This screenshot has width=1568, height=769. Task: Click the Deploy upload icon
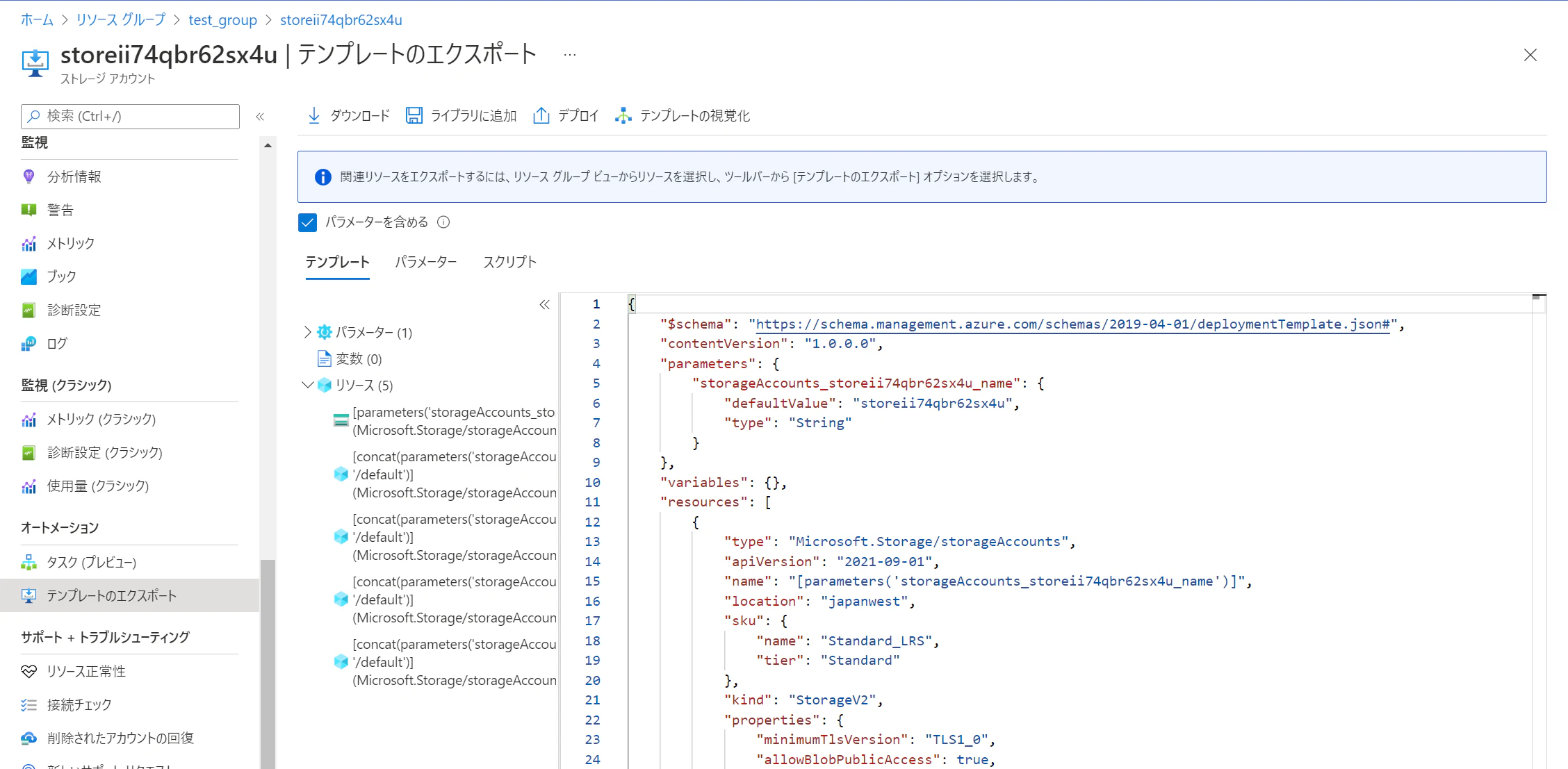coord(541,115)
